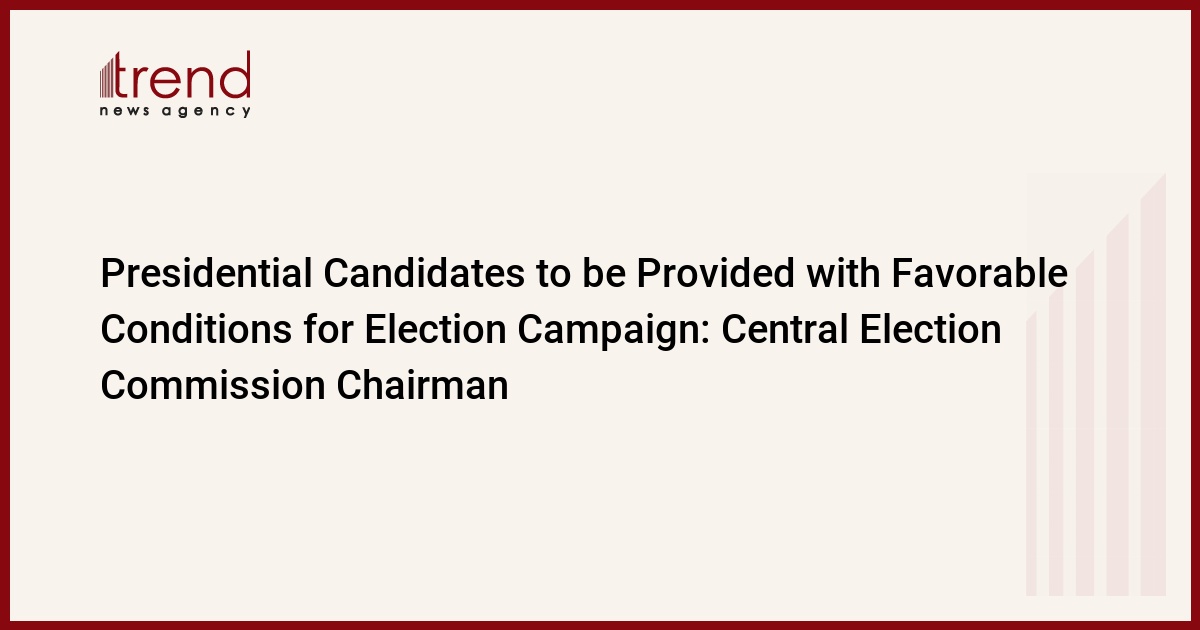Click the dark red bottom border
Screen dimensions: 1200x630
click(x=600, y=625)
